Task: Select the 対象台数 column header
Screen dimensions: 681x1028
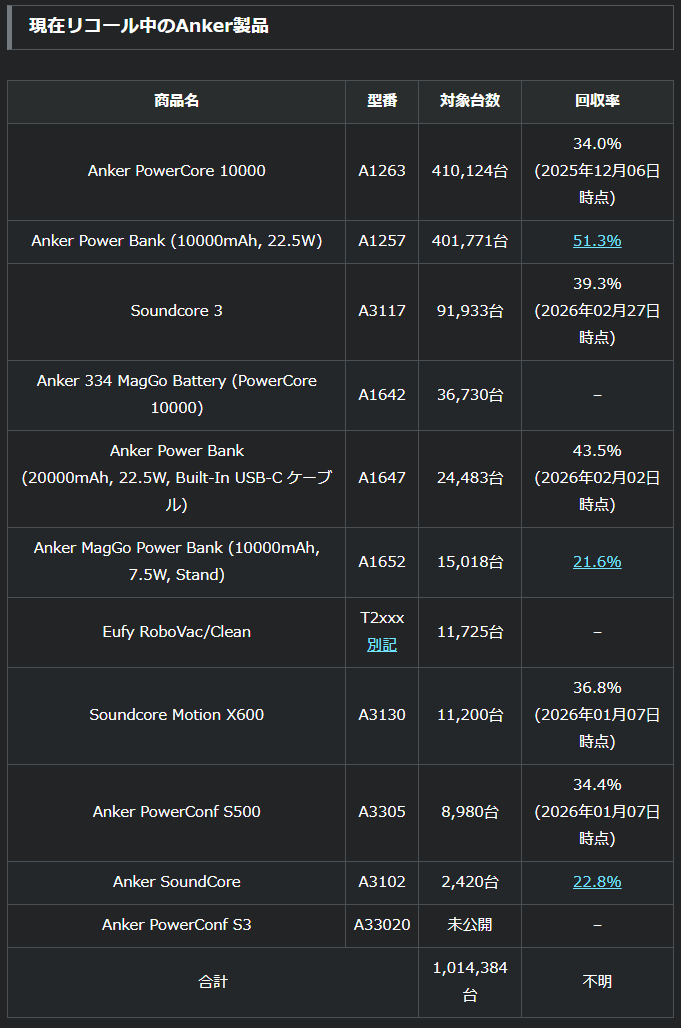Action: pos(470,101)
